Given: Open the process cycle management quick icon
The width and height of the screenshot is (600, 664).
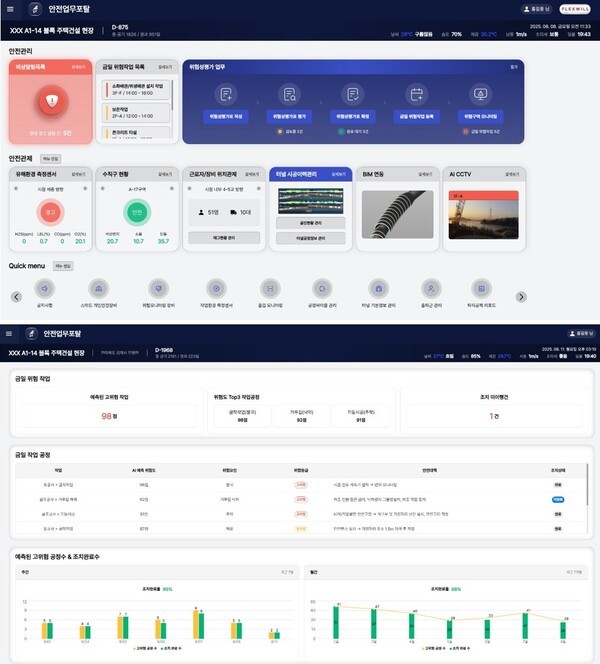Looking at the screenshot, I should click(x=322, y=289).
